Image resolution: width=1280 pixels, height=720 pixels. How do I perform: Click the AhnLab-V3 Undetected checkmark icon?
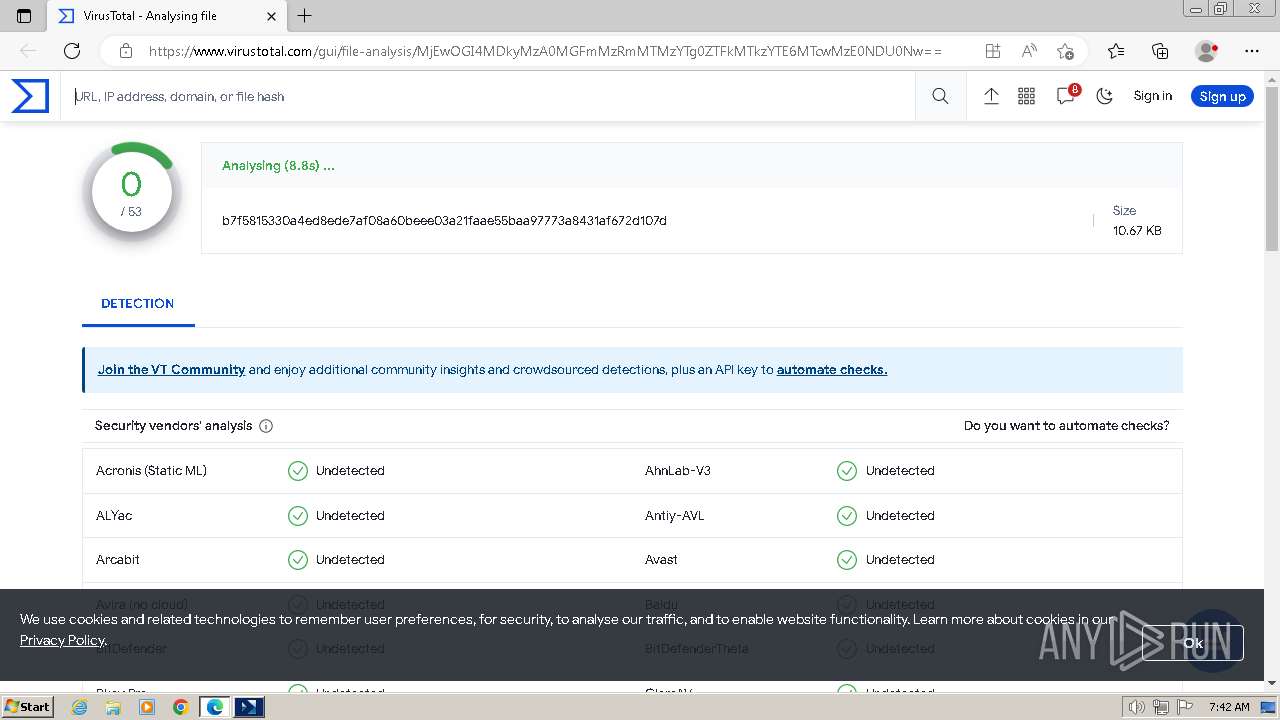tap(847, 471)
